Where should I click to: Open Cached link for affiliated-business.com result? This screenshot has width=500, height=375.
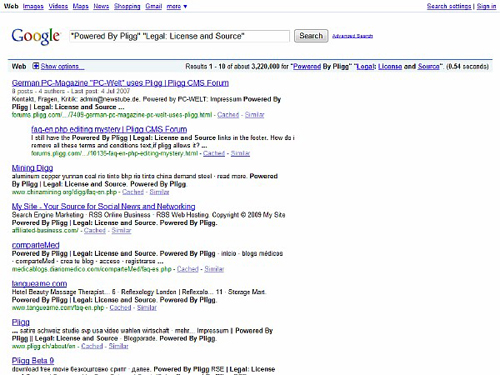tap(95, 230)
